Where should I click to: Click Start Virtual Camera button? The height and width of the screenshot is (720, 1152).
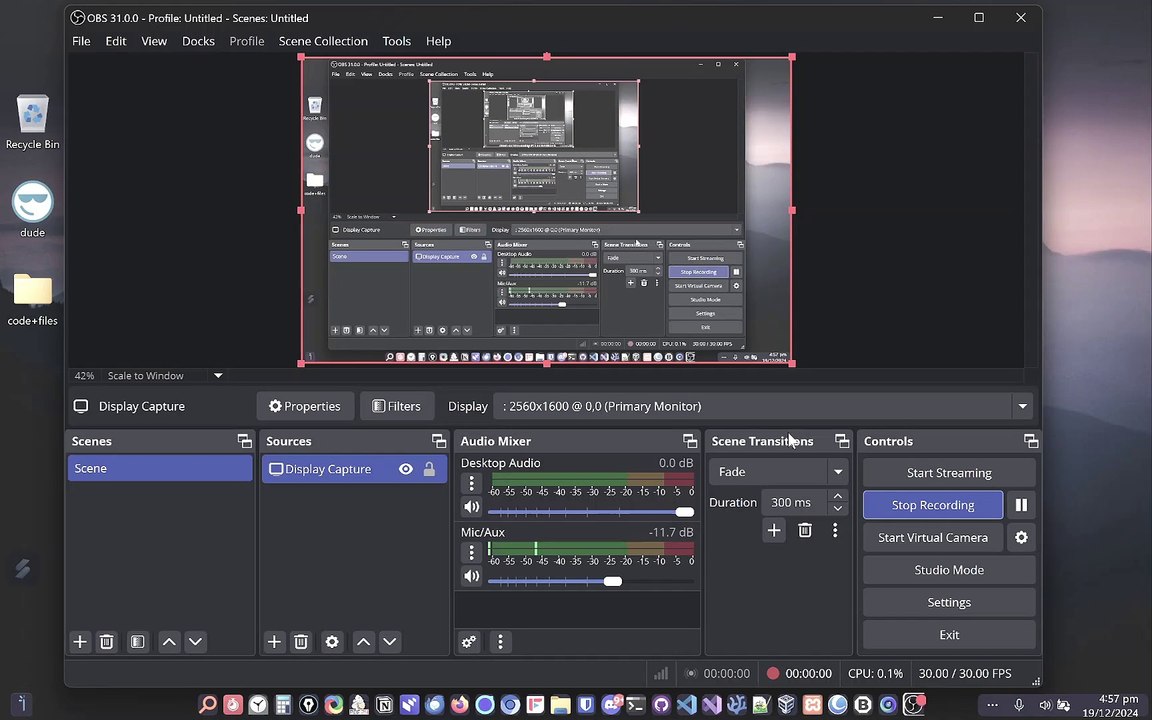point(933,537)
